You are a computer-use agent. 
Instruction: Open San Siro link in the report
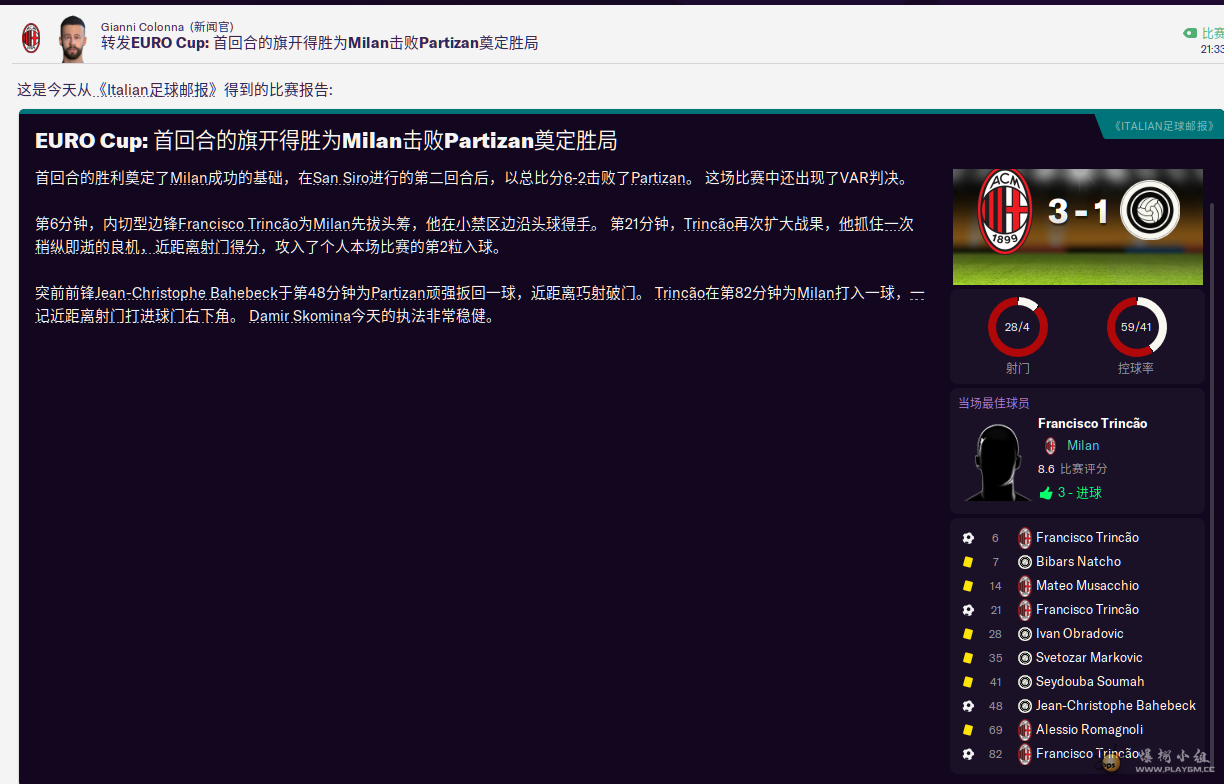click(341, 179)
